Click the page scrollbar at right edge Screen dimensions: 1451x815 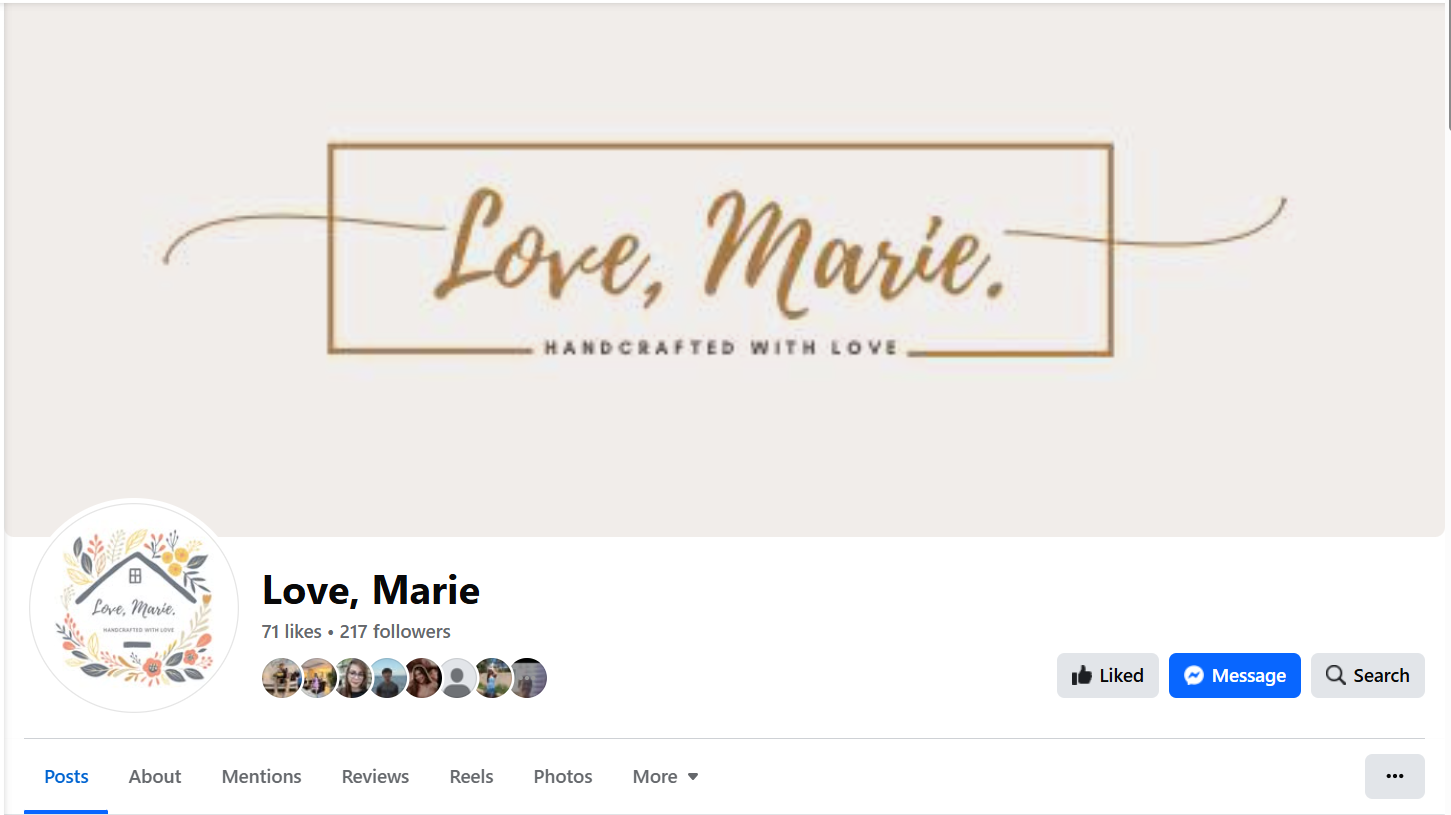(1448, 65)
